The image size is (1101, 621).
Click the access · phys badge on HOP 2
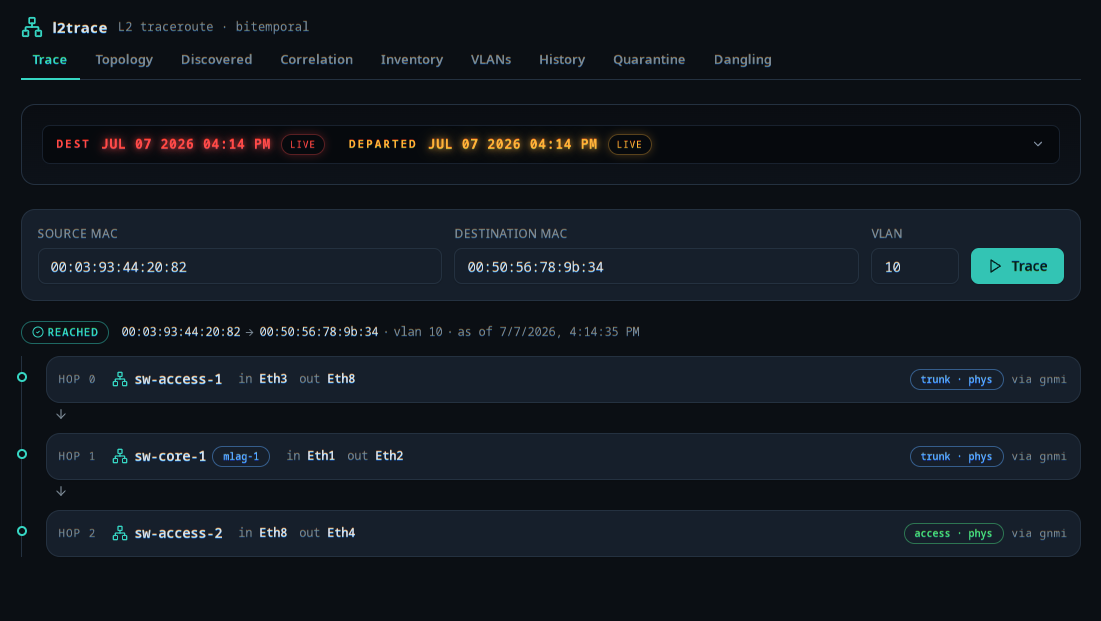pyautogui.click(x=954, y=534)
